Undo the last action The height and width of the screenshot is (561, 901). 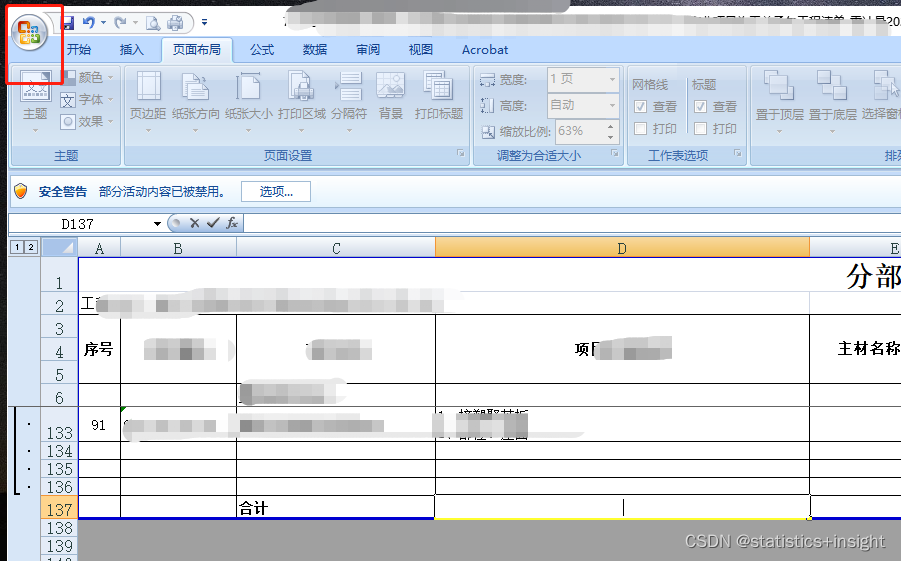click(x=89, y=23)
